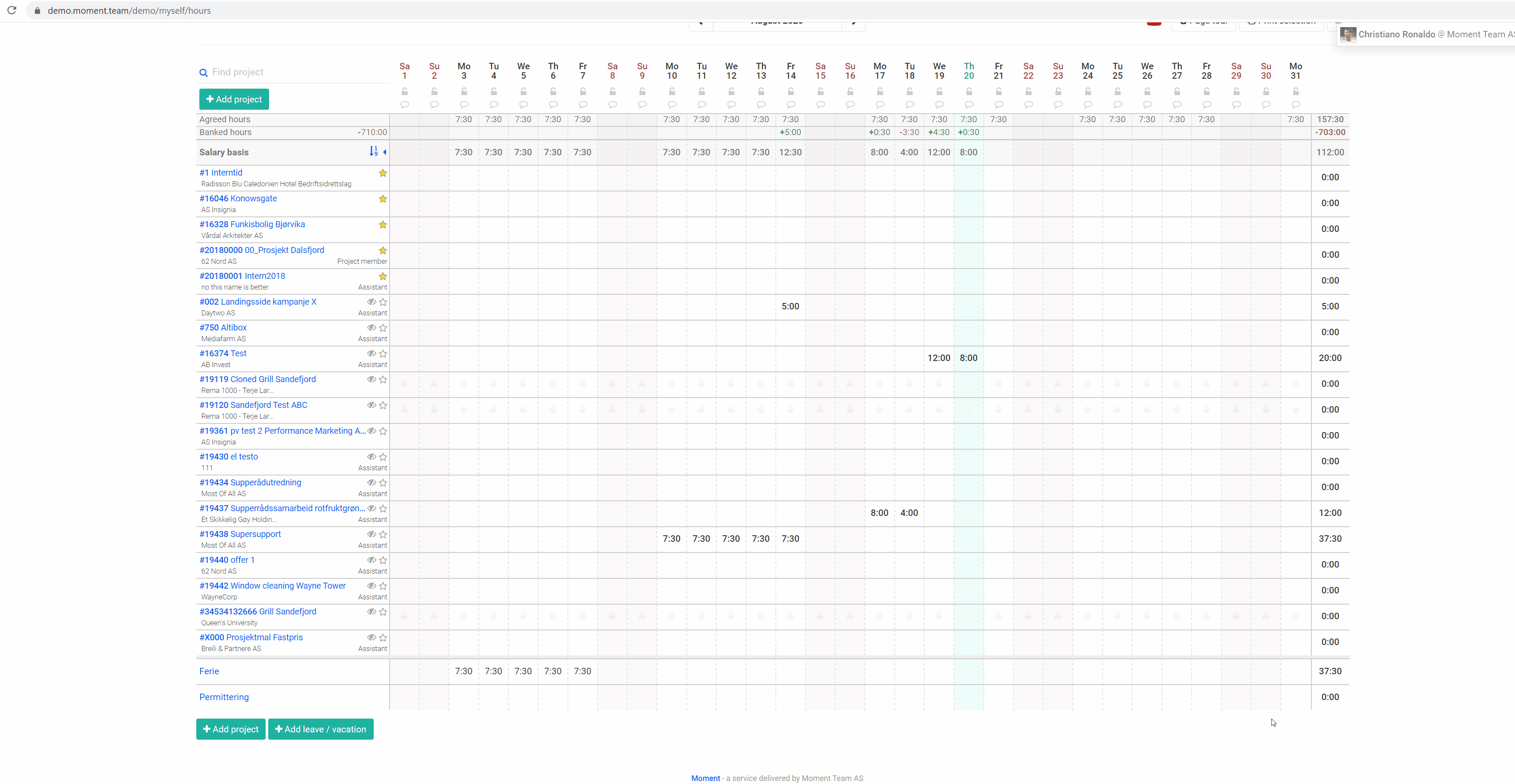This screenshot has width=1515, height=784.
Task: Click the lock icon under Tu 11
Action: [x=702, y=92]
